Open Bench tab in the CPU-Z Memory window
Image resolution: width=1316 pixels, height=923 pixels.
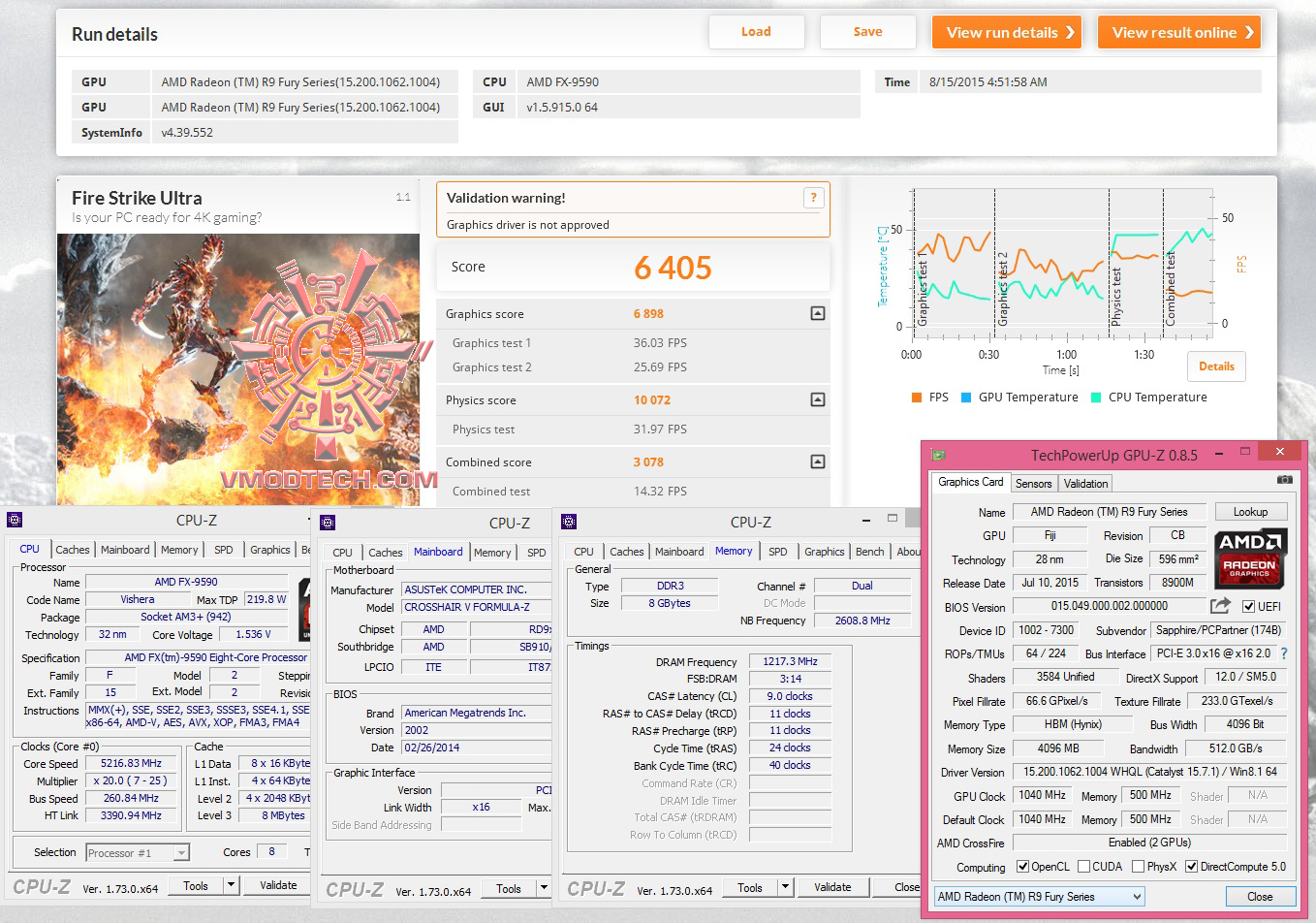point(870,552)
